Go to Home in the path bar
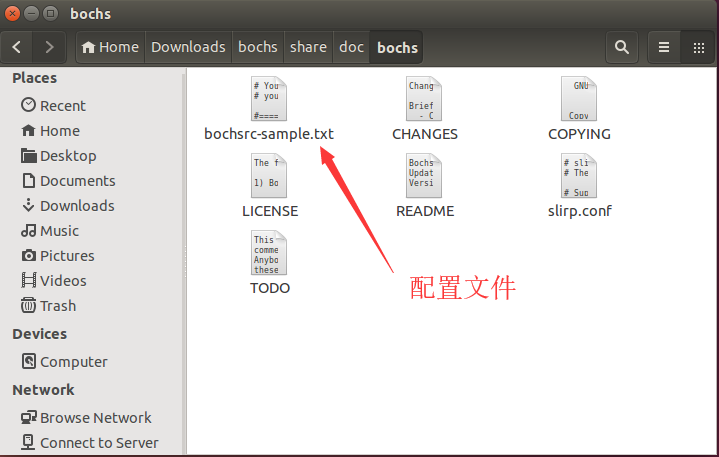Image resolution: width=719 pixels, height=457 pixels. (111, 47)
